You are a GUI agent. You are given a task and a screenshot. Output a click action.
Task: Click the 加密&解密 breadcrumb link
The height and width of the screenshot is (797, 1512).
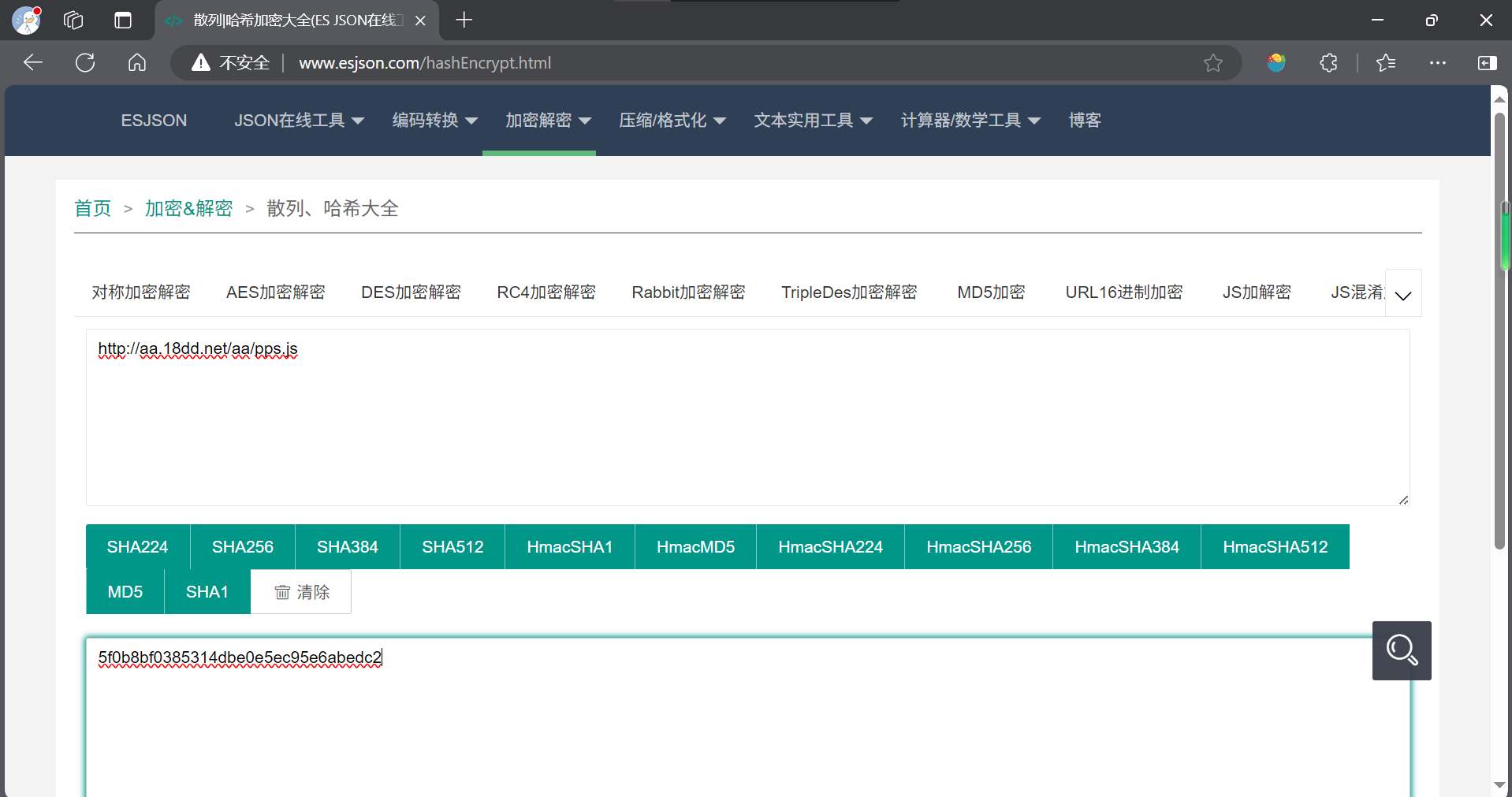coord(188,209)
